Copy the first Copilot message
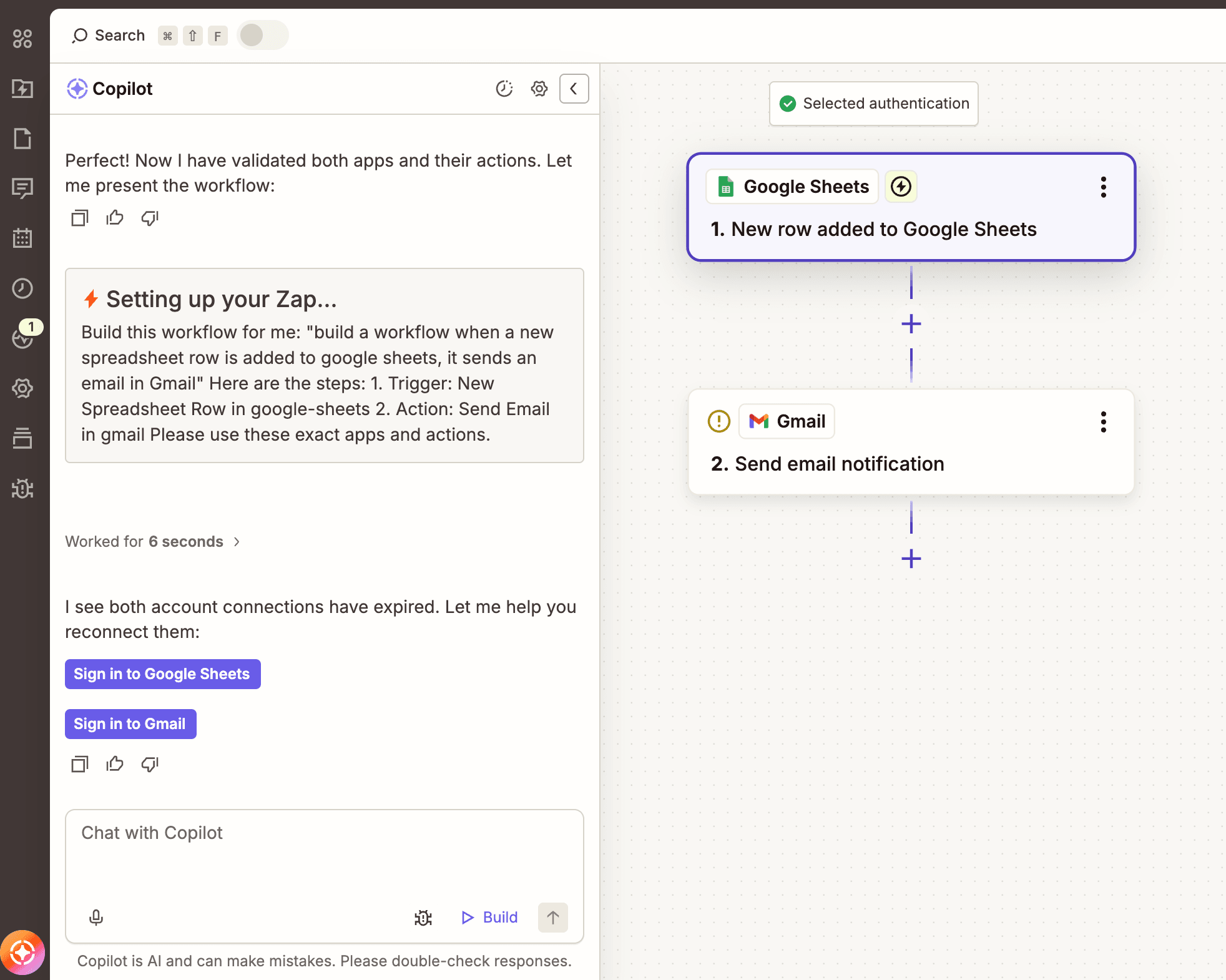The image size is (1226, 980). pos(80,218)
